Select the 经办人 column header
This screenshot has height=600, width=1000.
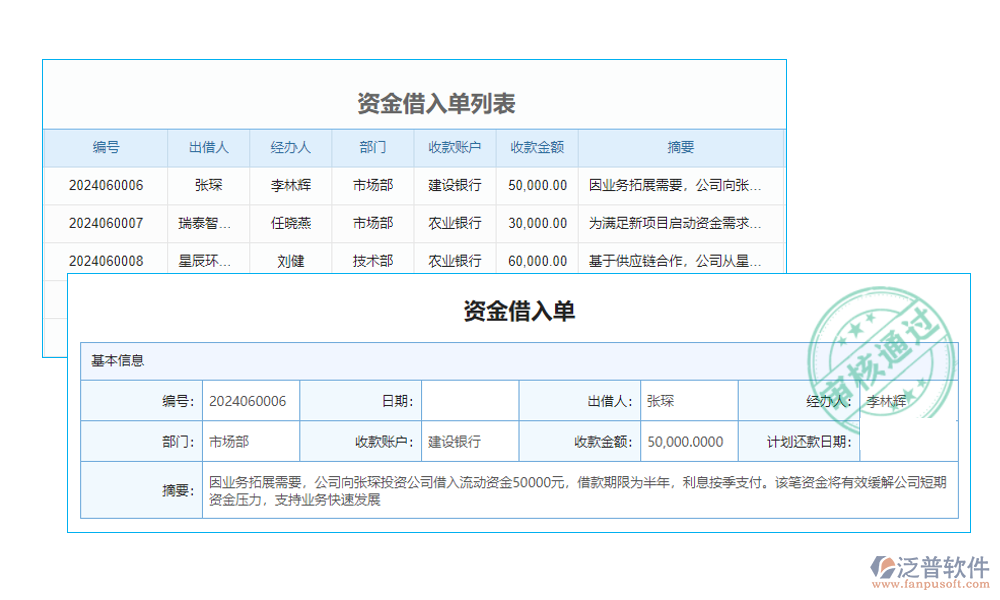click(x=290, y=147)
